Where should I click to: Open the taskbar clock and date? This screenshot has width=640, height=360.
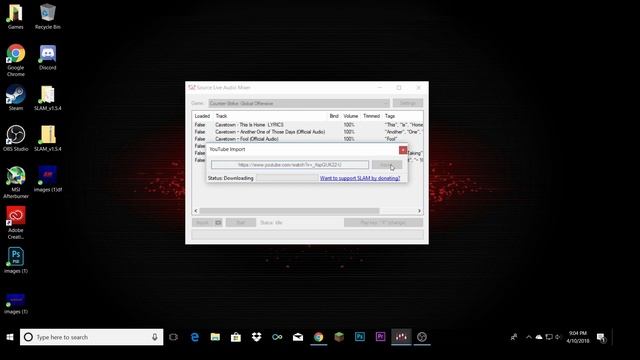click(578, 337)
